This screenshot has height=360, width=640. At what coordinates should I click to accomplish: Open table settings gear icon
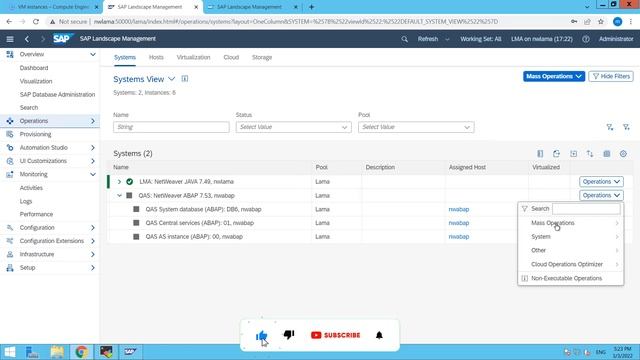[x=623, y=154]
